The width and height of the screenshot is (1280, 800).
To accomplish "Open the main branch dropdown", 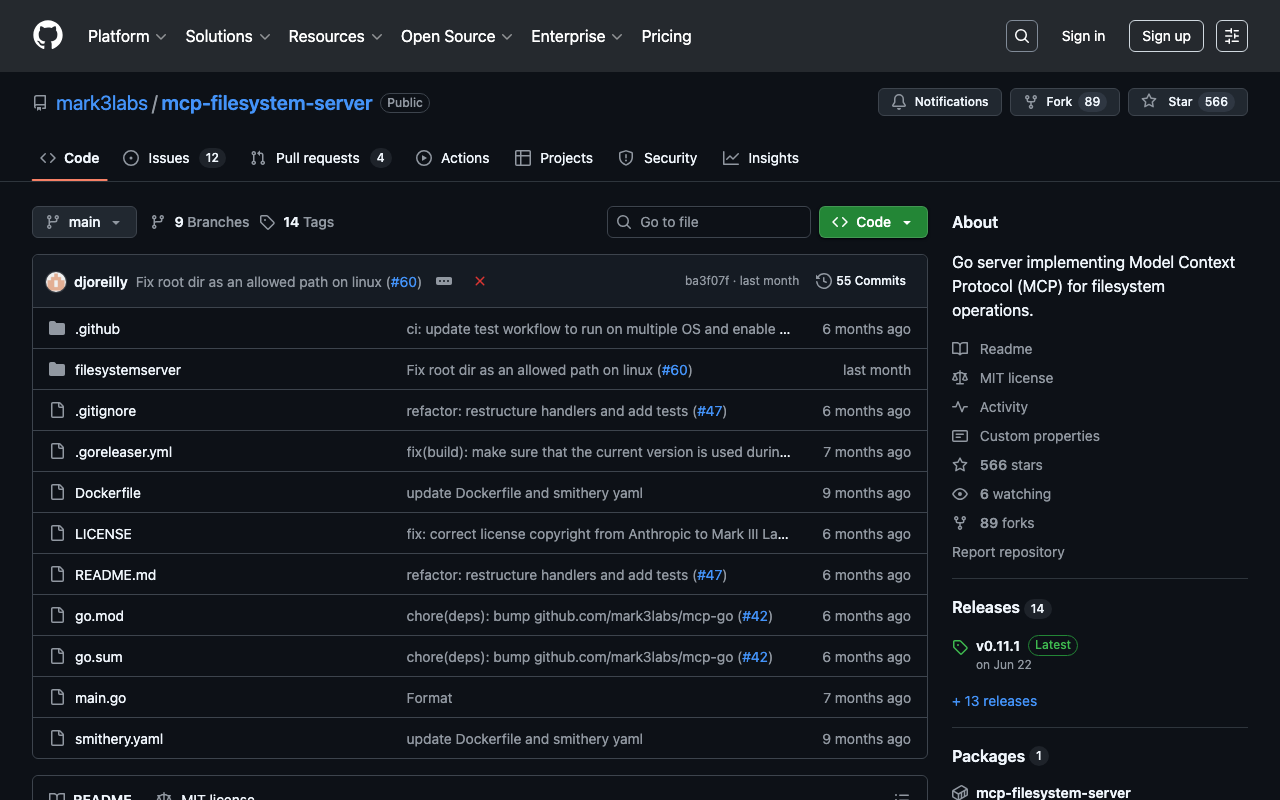I will (84, 222).
